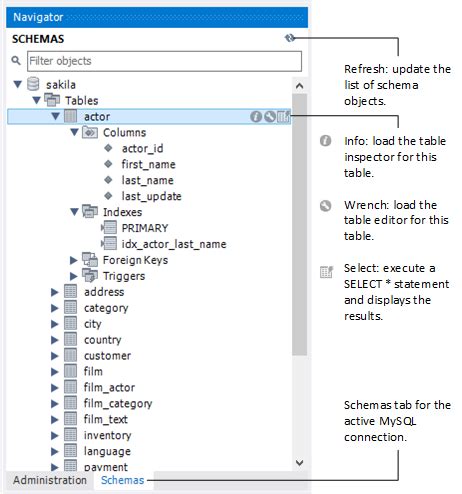Click the magnifier search icon
The image size is (462, 494).
click(x=16, y=61)
